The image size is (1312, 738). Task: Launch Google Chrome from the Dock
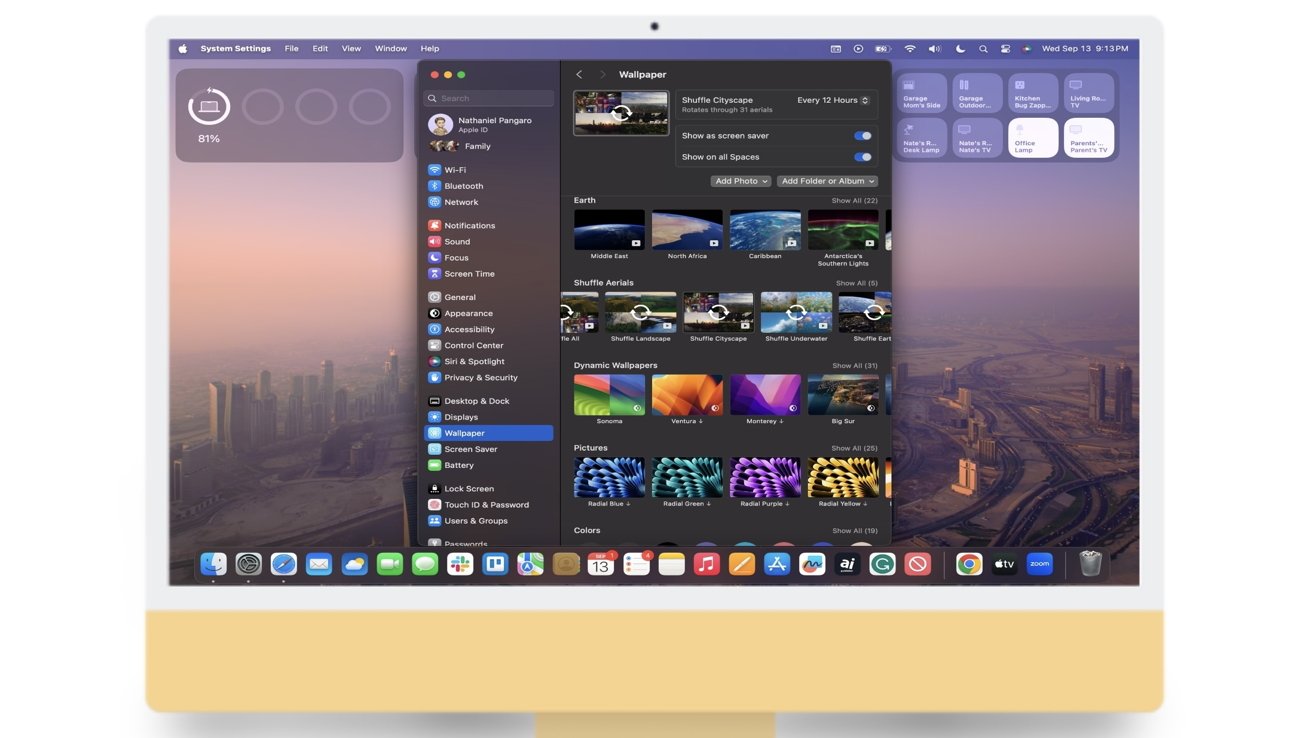[968, 564]
